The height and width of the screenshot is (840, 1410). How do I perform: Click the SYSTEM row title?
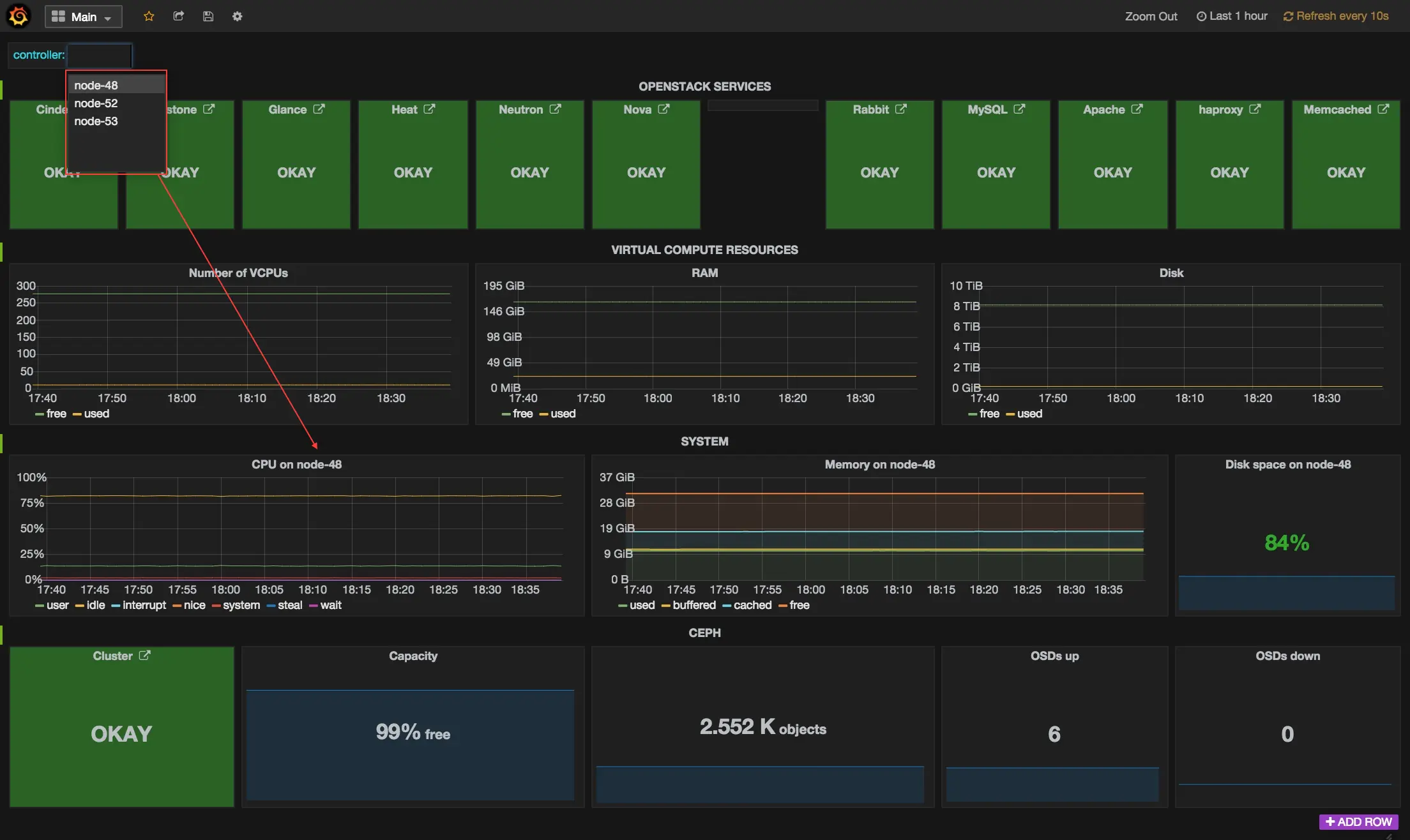(x=704, y=441)
